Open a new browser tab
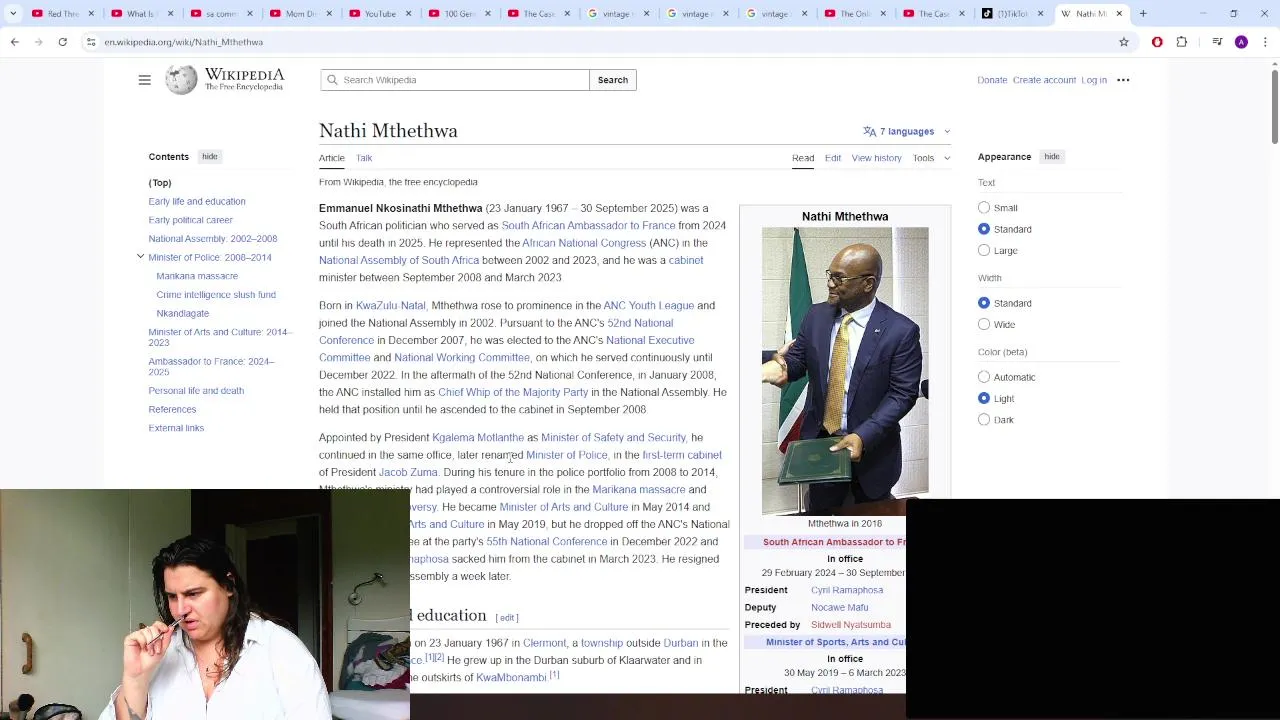This screenshot has width=1280, height=720. pos(1143,14)
